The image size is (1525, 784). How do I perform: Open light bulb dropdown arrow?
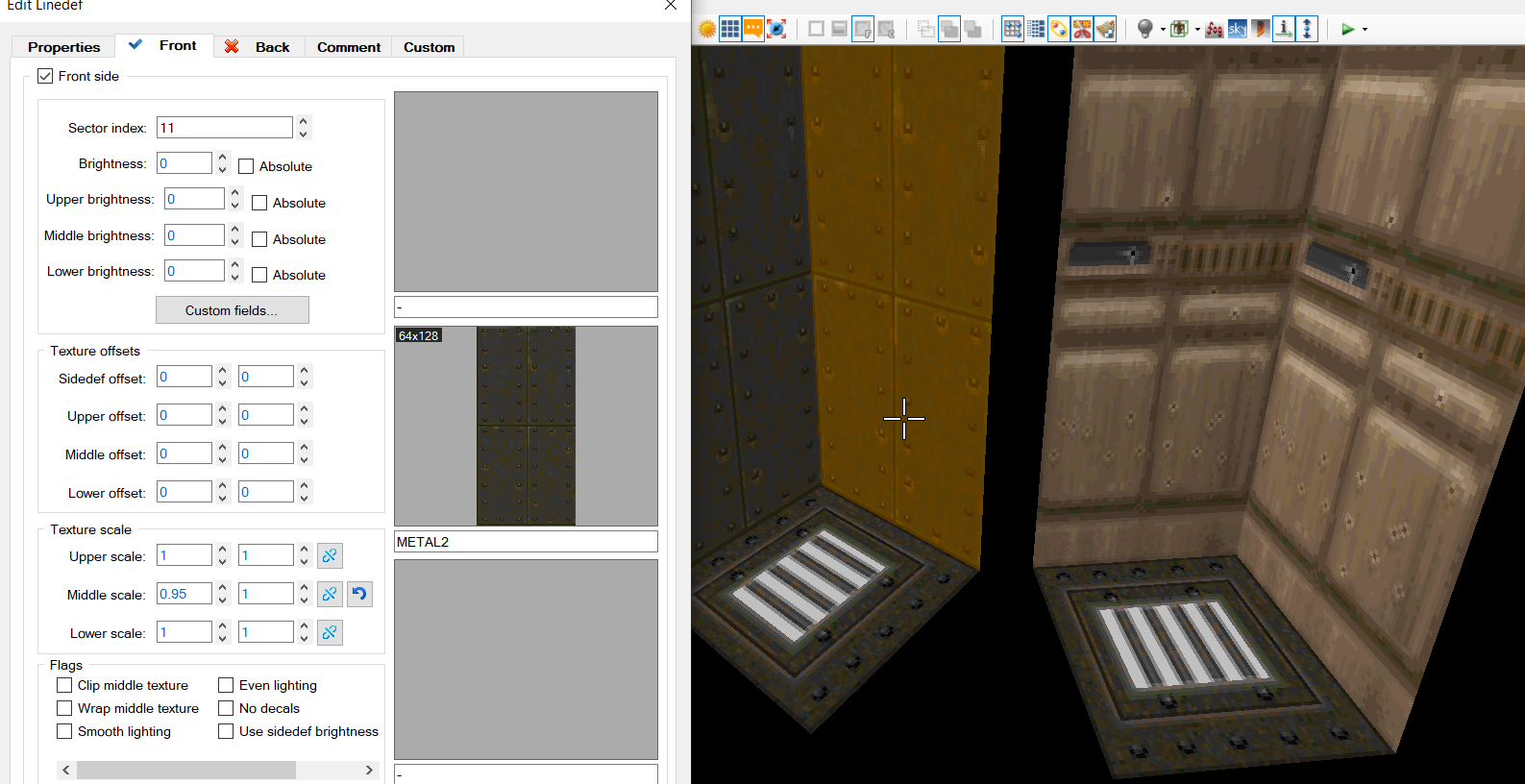click(x=1163, y=29)
